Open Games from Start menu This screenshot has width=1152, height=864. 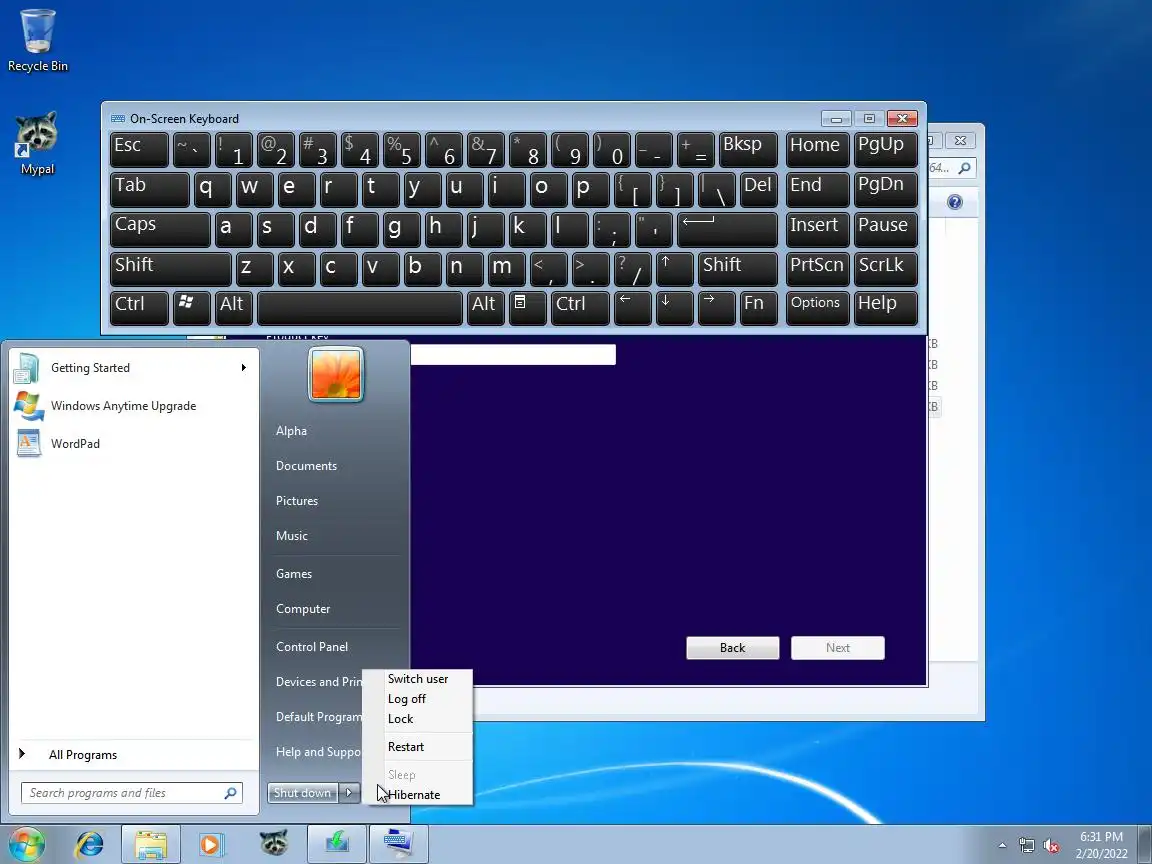click(294, 574)
